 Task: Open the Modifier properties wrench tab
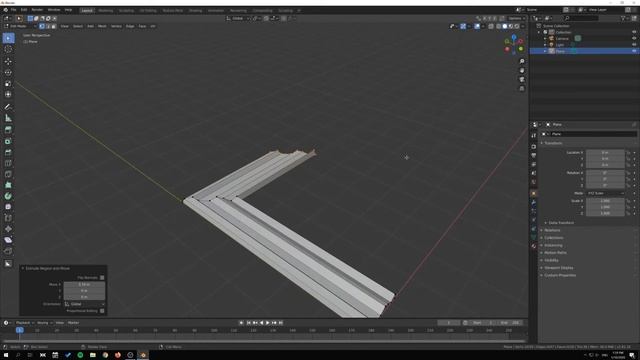click(x=534, y=202)
